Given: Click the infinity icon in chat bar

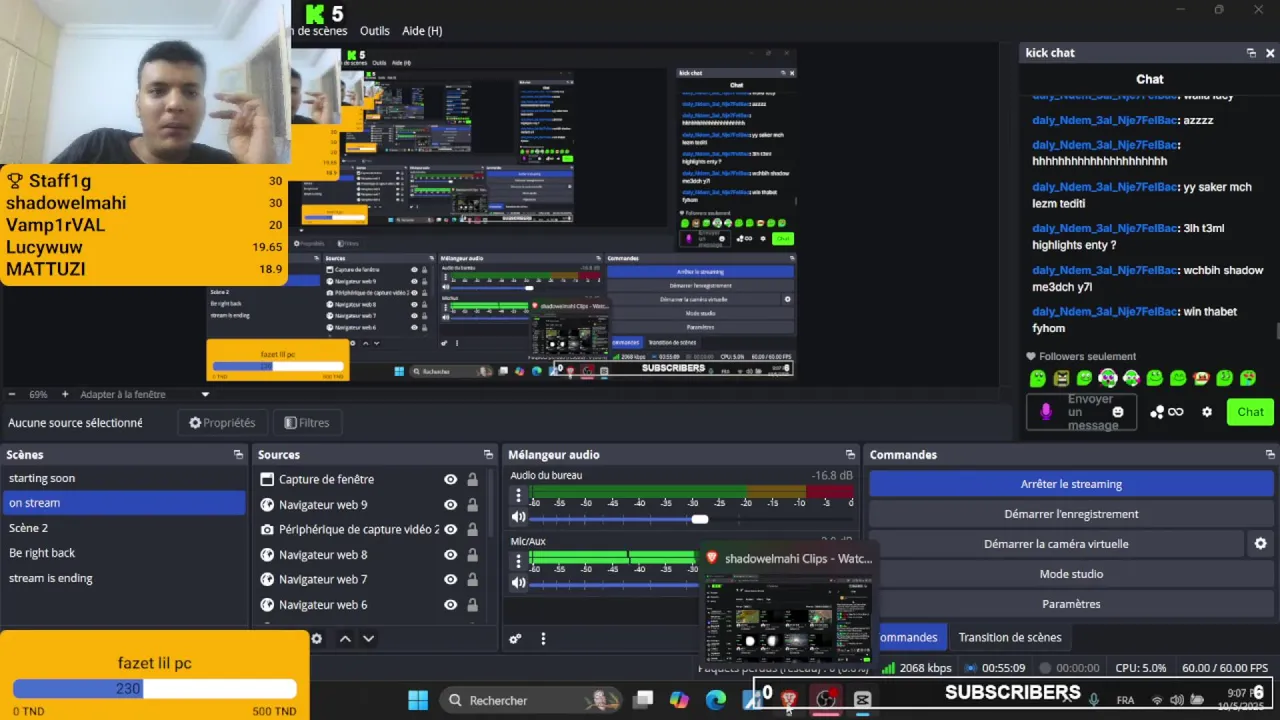Looking at the screenshot, I should tap(1176, 412).
